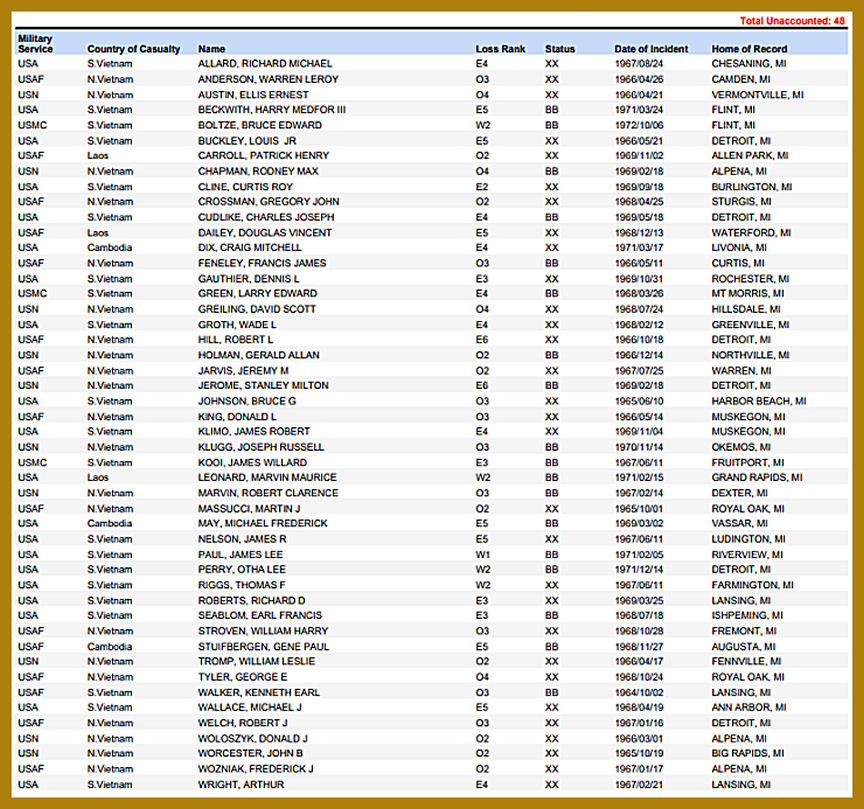Viewport: 864px width, 809px height.
Task: Select name 'PAUL, JAMES LEE'
Action: click(x=241, y=554)
